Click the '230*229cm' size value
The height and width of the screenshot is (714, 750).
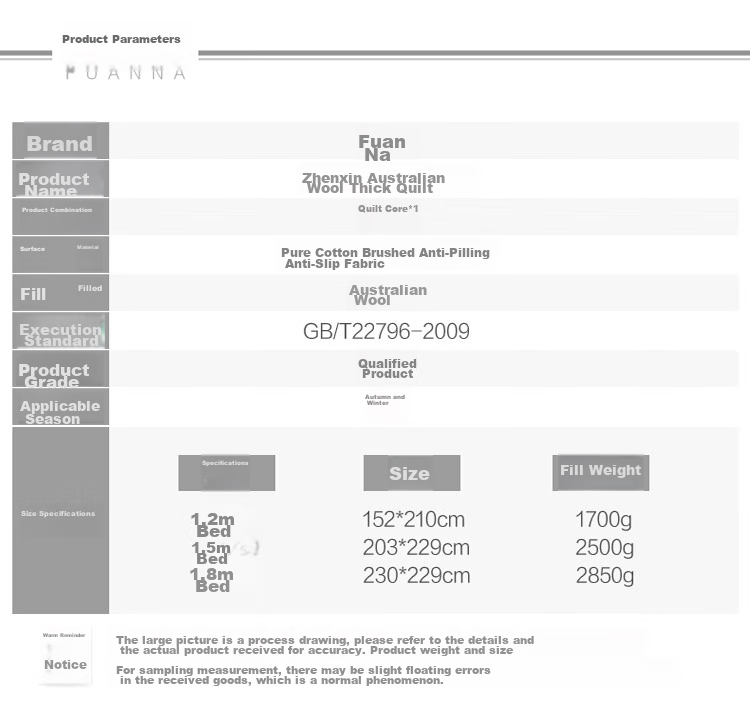pyautogui.click(x=417, y=575)
